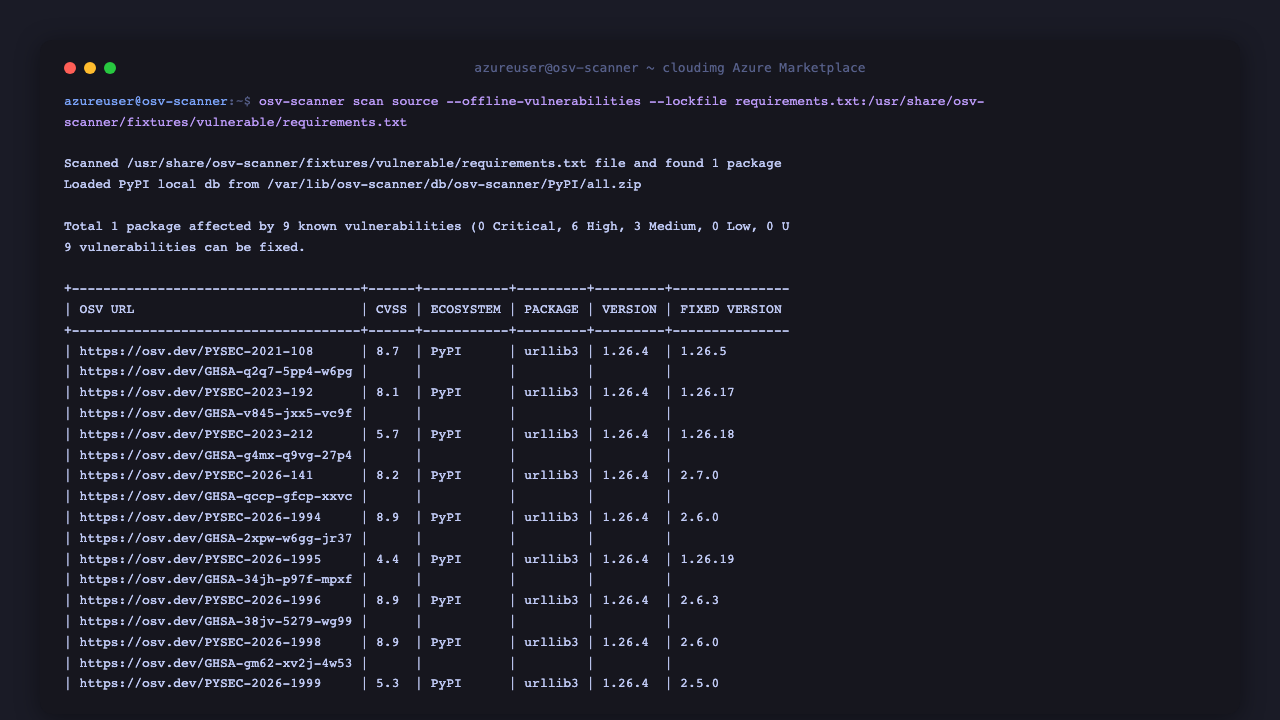Screen dimensions: 1280x720
Task: Open the https://osv.dev/GHSA-g4mx-q9vg-27p4 link
Action: (216, 455)
